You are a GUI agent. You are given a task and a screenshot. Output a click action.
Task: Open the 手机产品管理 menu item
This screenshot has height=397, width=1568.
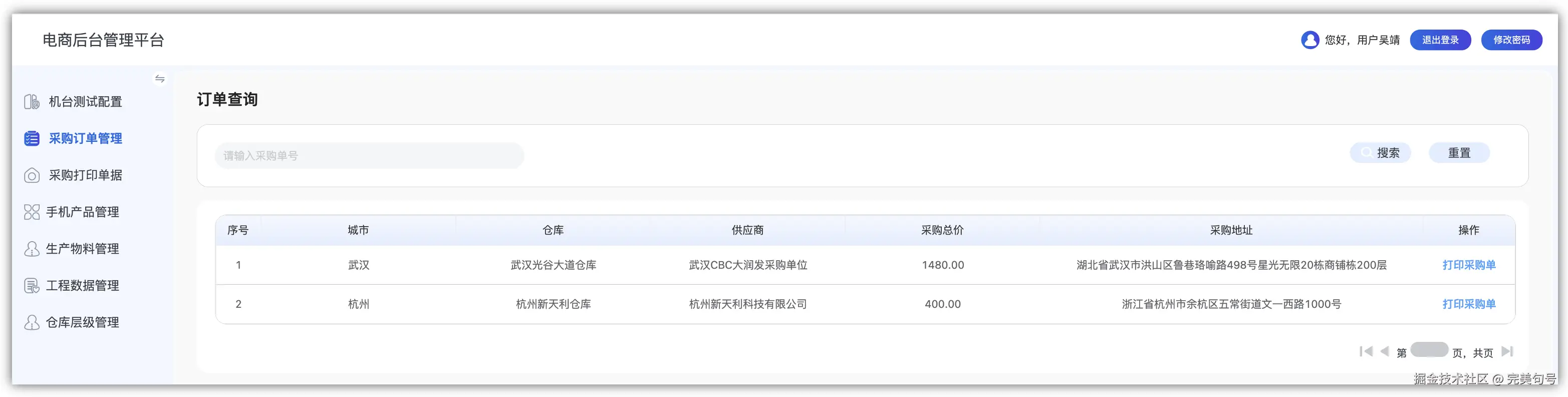click(83, 212)
